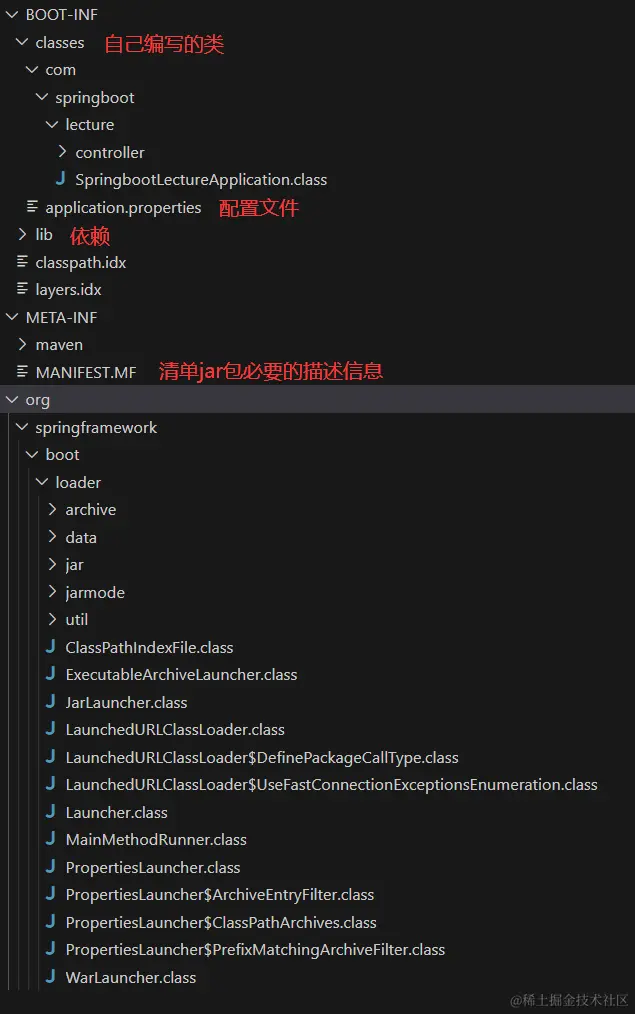Expand the jarmode folder chevron
Viewport: 635px width, 1014px height.
pos(52,592)
